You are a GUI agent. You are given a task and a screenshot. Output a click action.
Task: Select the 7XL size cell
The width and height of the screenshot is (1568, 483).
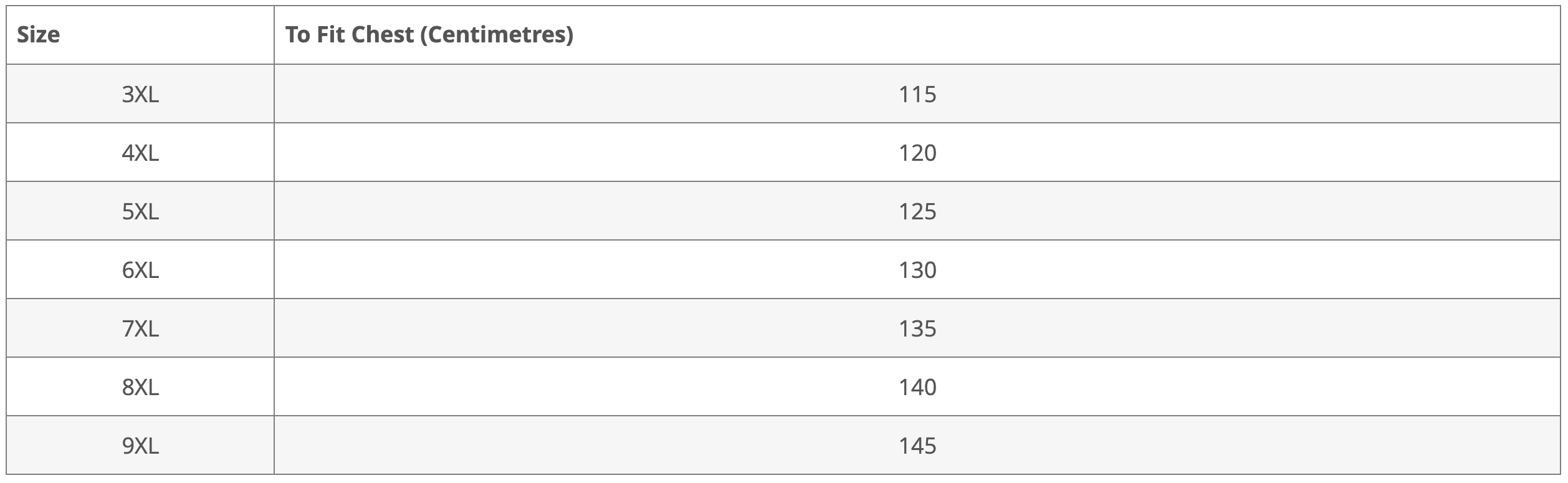tap(140, 328)
